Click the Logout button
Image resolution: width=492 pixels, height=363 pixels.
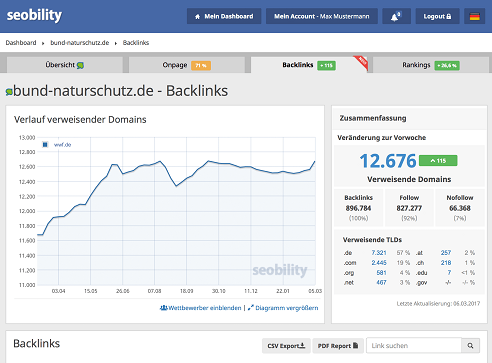coord(437,16)
